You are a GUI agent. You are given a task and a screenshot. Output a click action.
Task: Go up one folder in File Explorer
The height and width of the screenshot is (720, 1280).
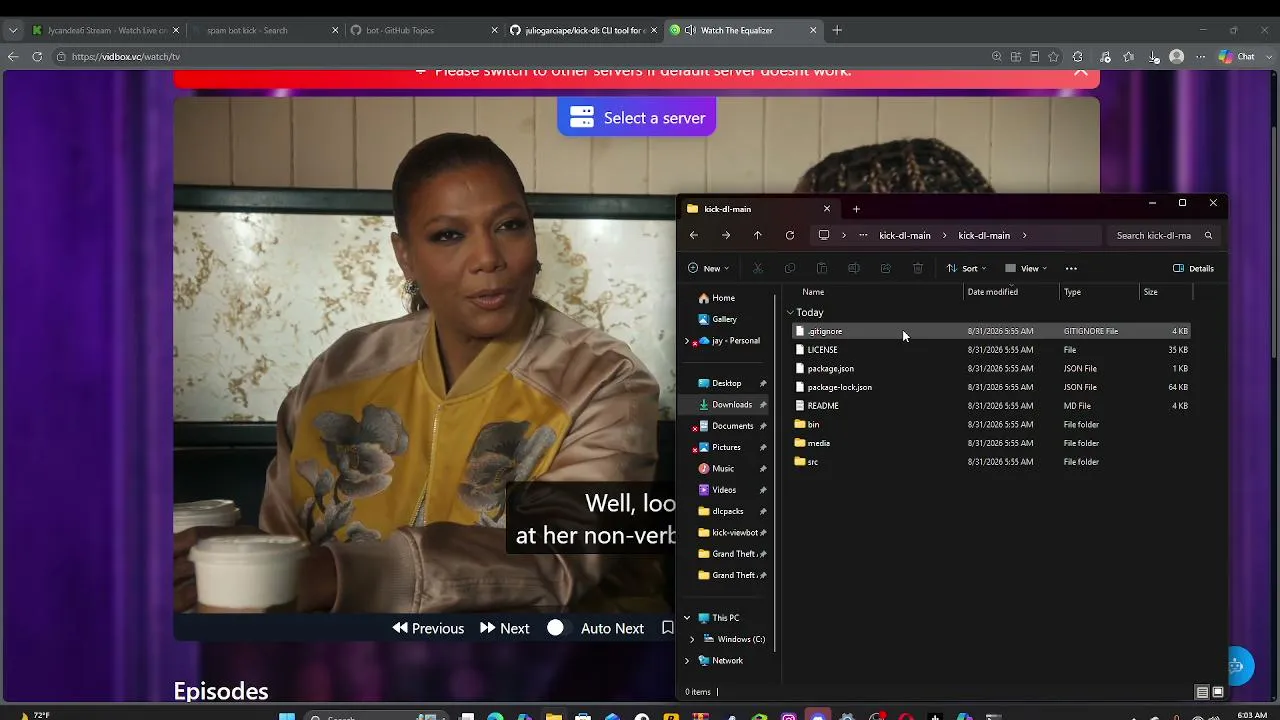click(x=758, y=235)
